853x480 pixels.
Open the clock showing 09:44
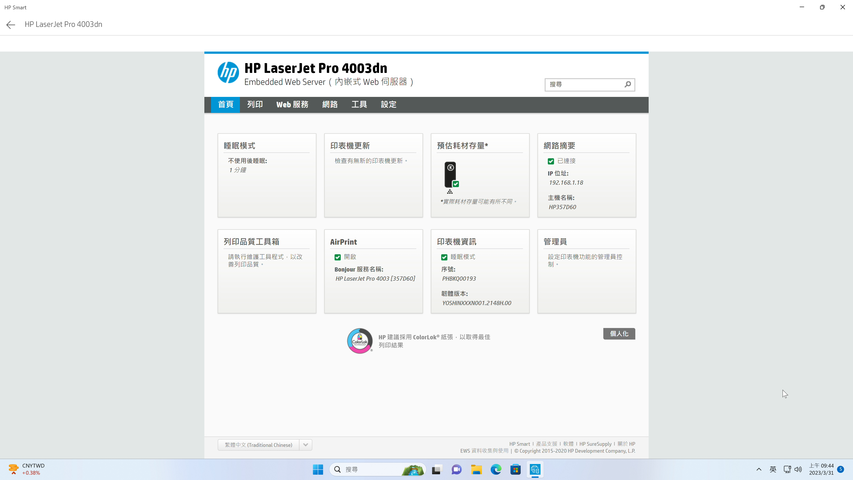(x=821, y=469)
